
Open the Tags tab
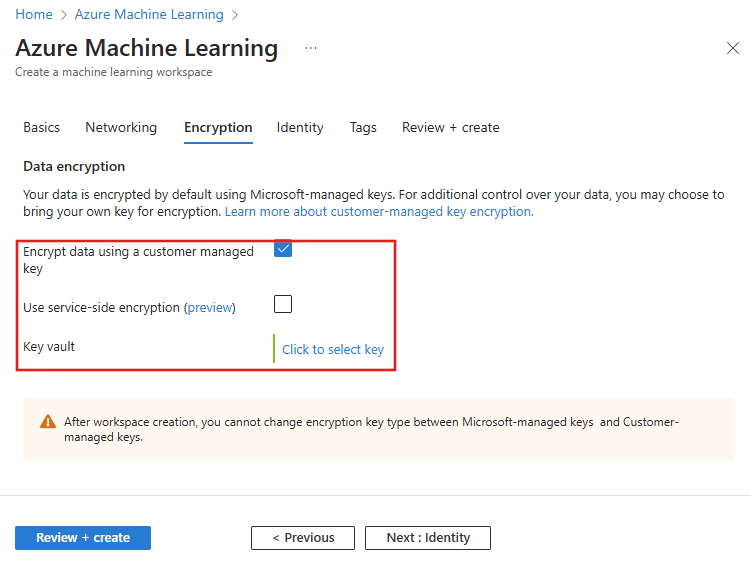point(363,128)
